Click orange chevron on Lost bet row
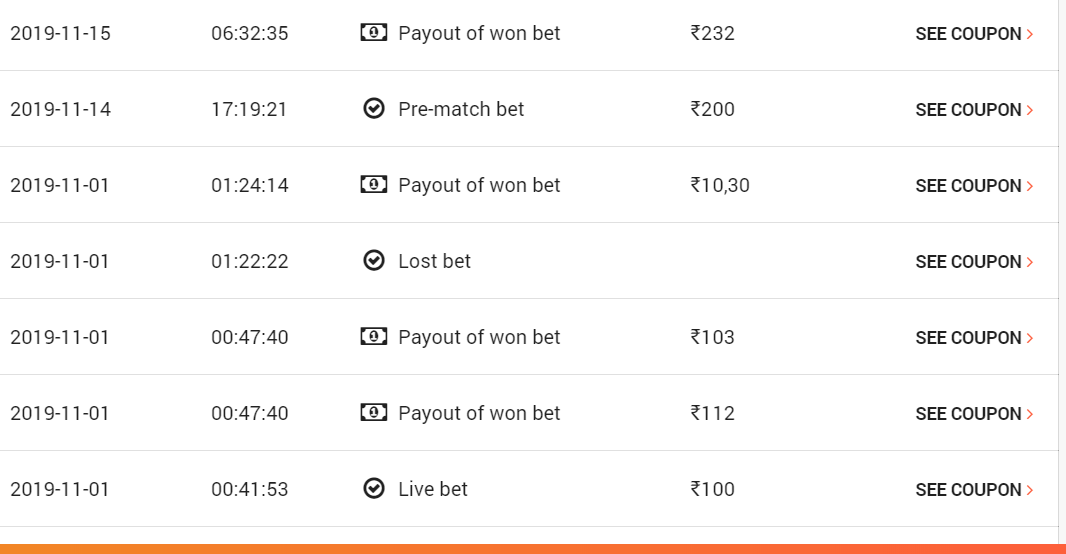1066x554 pixels. coord(1030,262)
